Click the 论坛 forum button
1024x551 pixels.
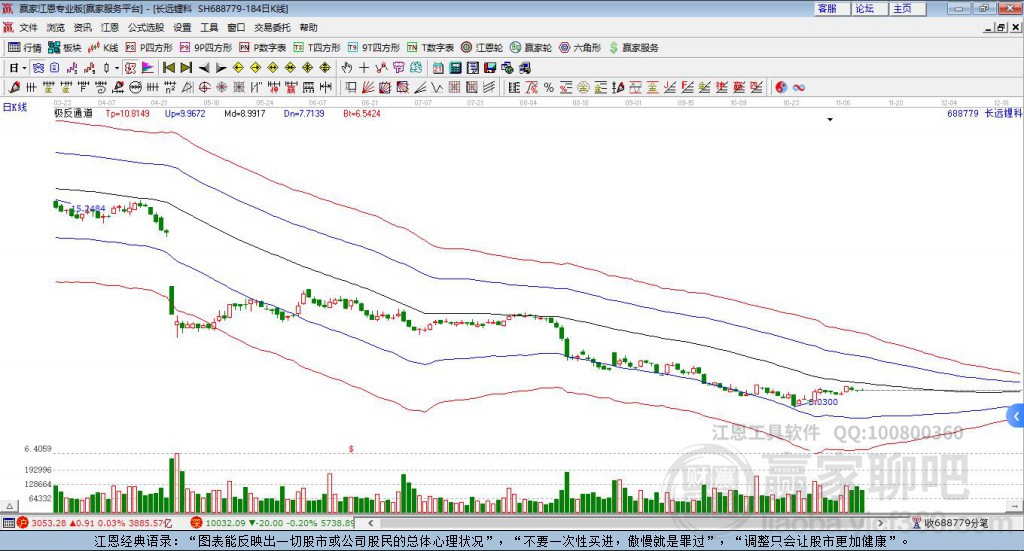[x=870, y=8]
